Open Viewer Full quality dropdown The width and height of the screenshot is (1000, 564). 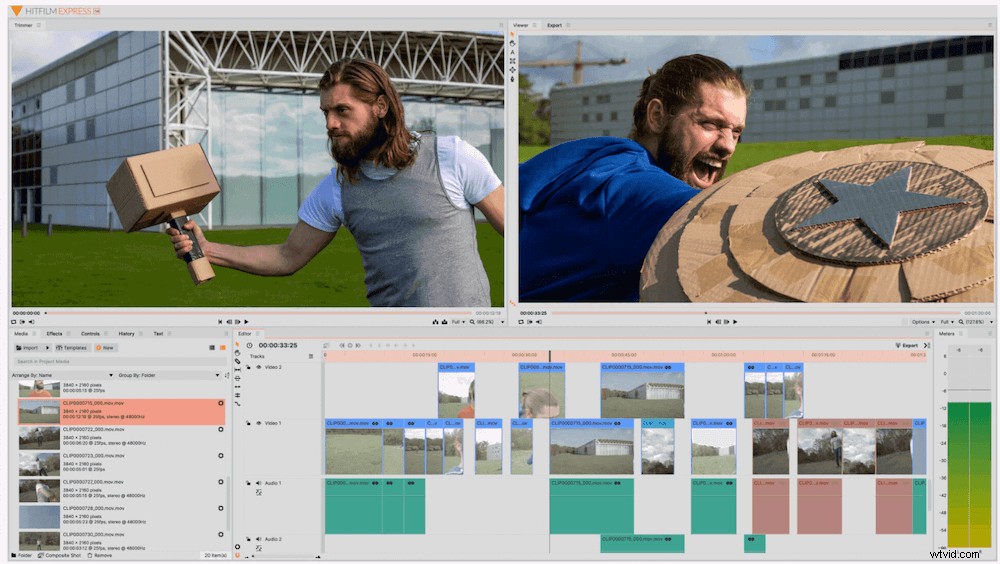(947, 322)
